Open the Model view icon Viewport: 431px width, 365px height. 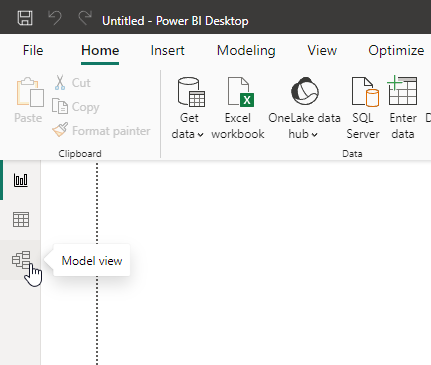(21, 260)
